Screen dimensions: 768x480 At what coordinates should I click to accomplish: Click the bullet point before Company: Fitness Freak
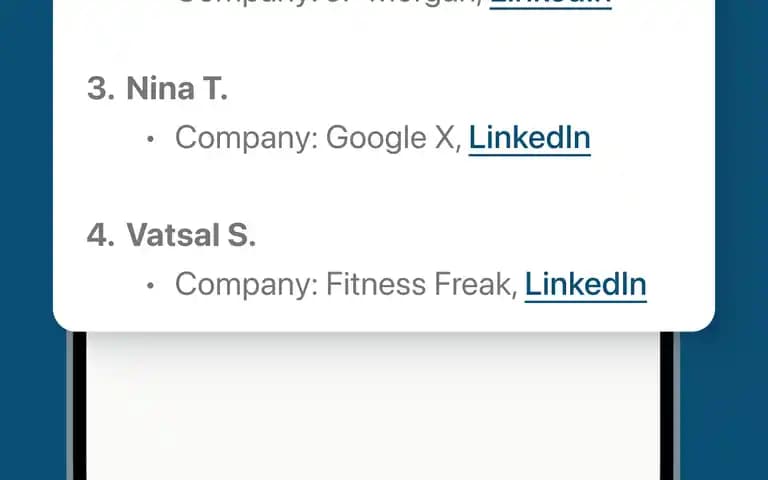150,286
